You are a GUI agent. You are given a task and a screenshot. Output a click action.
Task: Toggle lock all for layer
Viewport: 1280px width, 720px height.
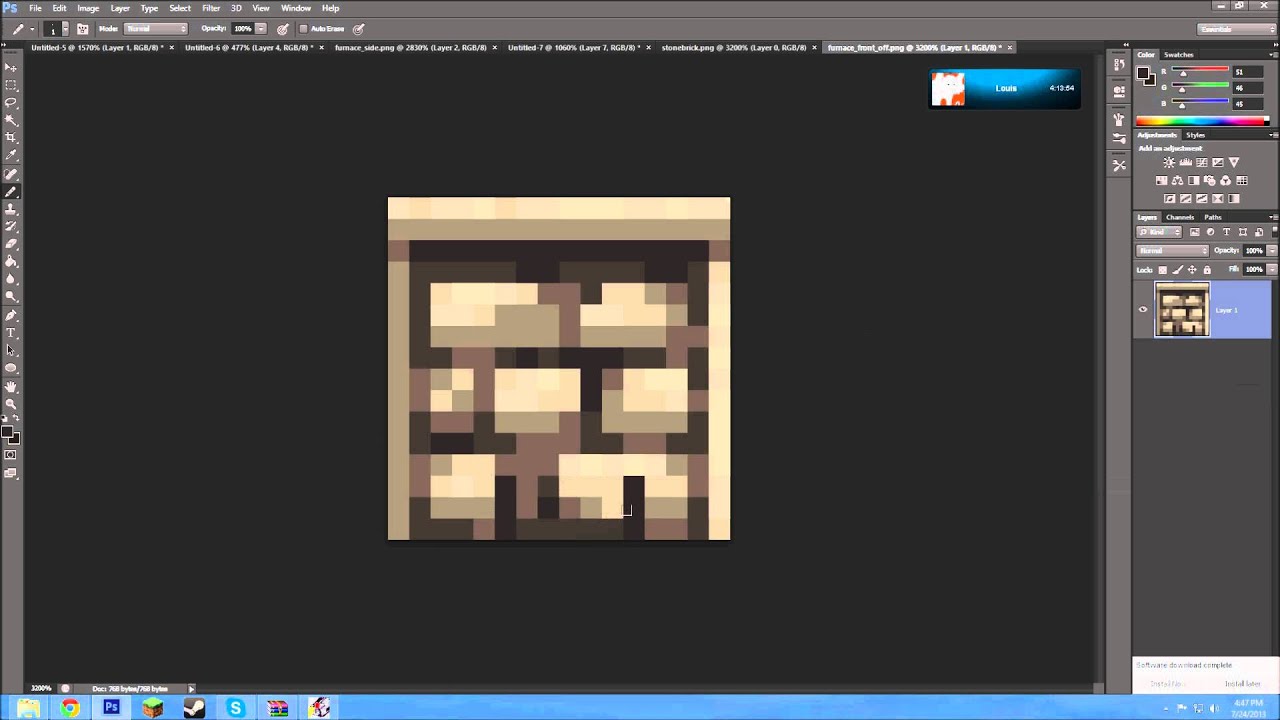1207,270
